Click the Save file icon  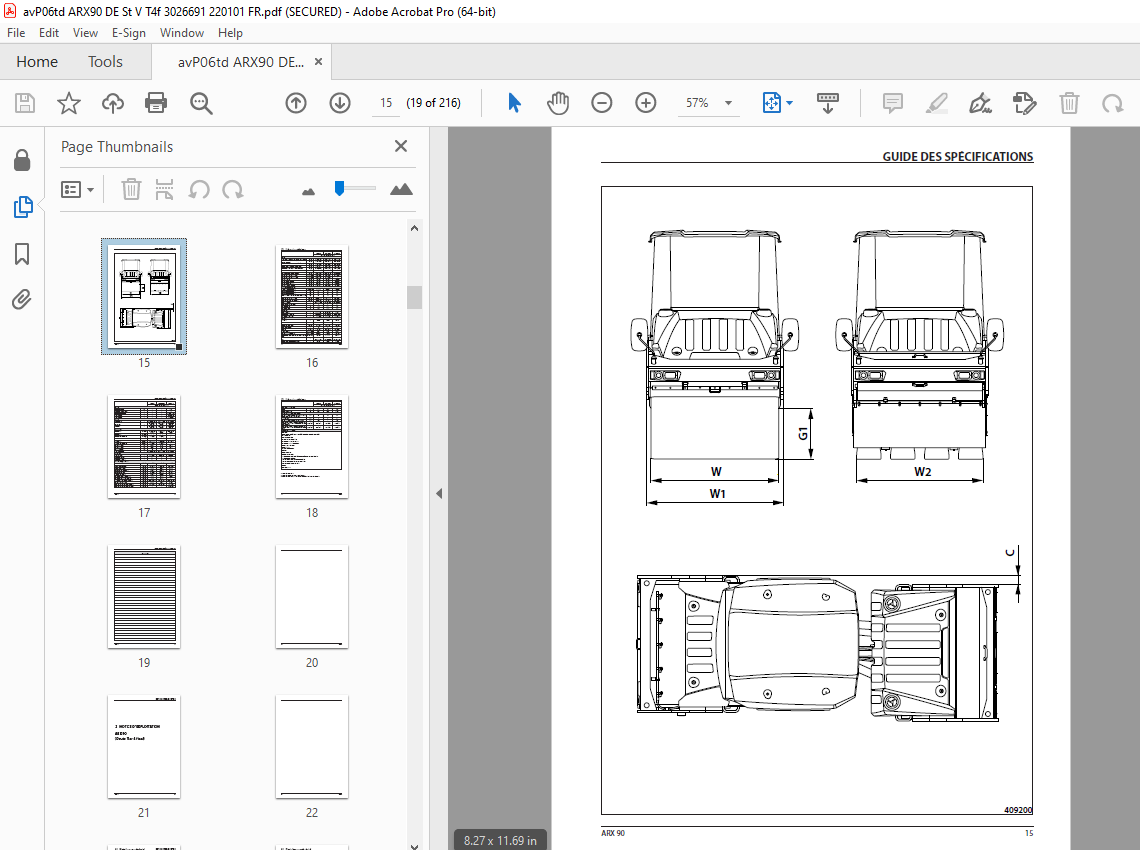tap(25, 103)
